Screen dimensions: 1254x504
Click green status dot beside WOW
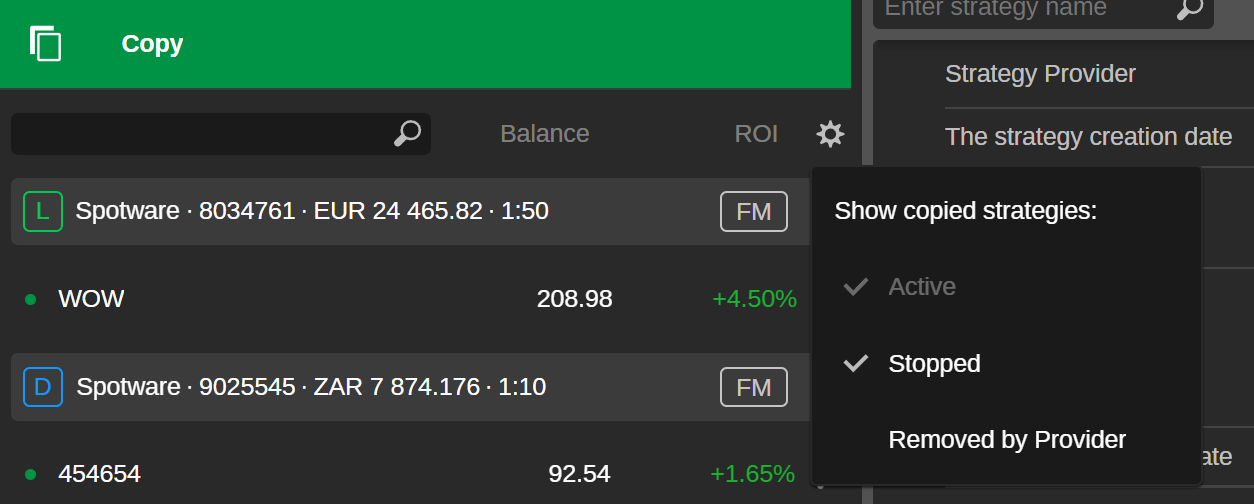[x=30, y=299]
